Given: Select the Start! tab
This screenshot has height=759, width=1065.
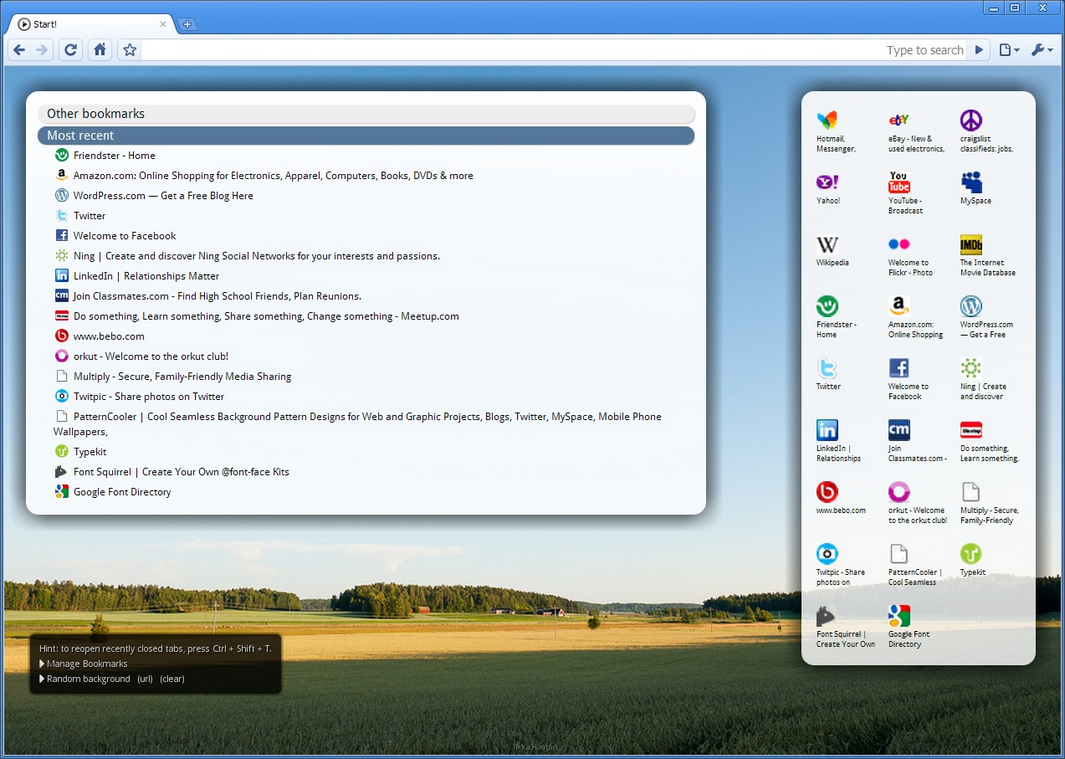Looking at the screenshot, I should 91,24.
